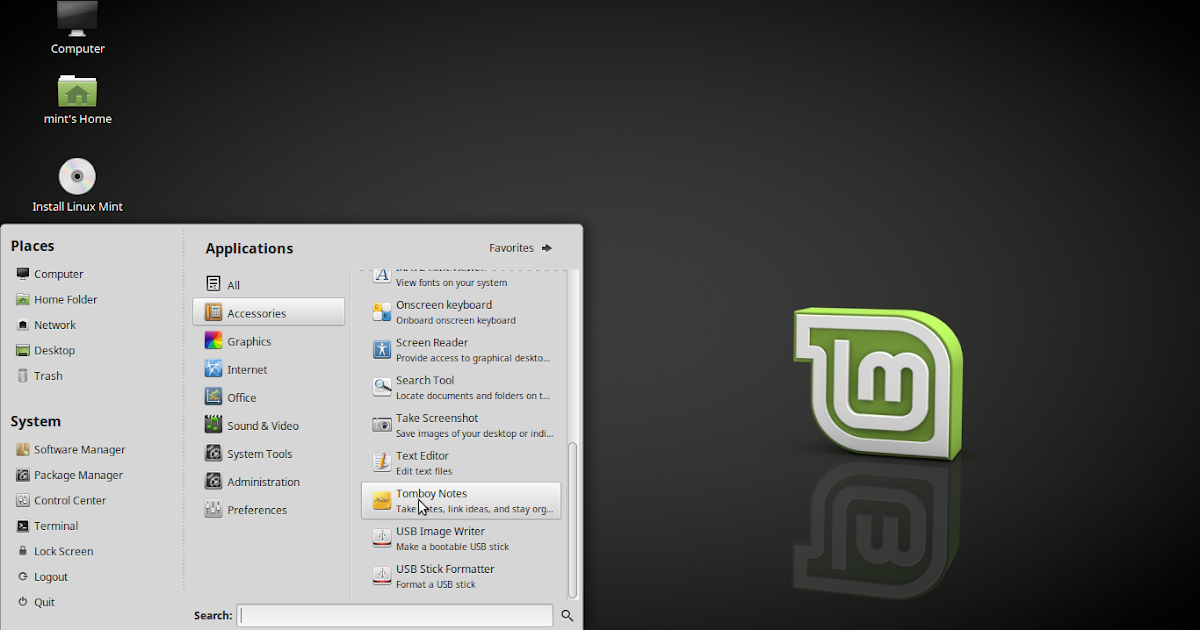Viewport: 1200px width, 630px height.
Task: Select the Graphics applications category
Action: [247, 340]
